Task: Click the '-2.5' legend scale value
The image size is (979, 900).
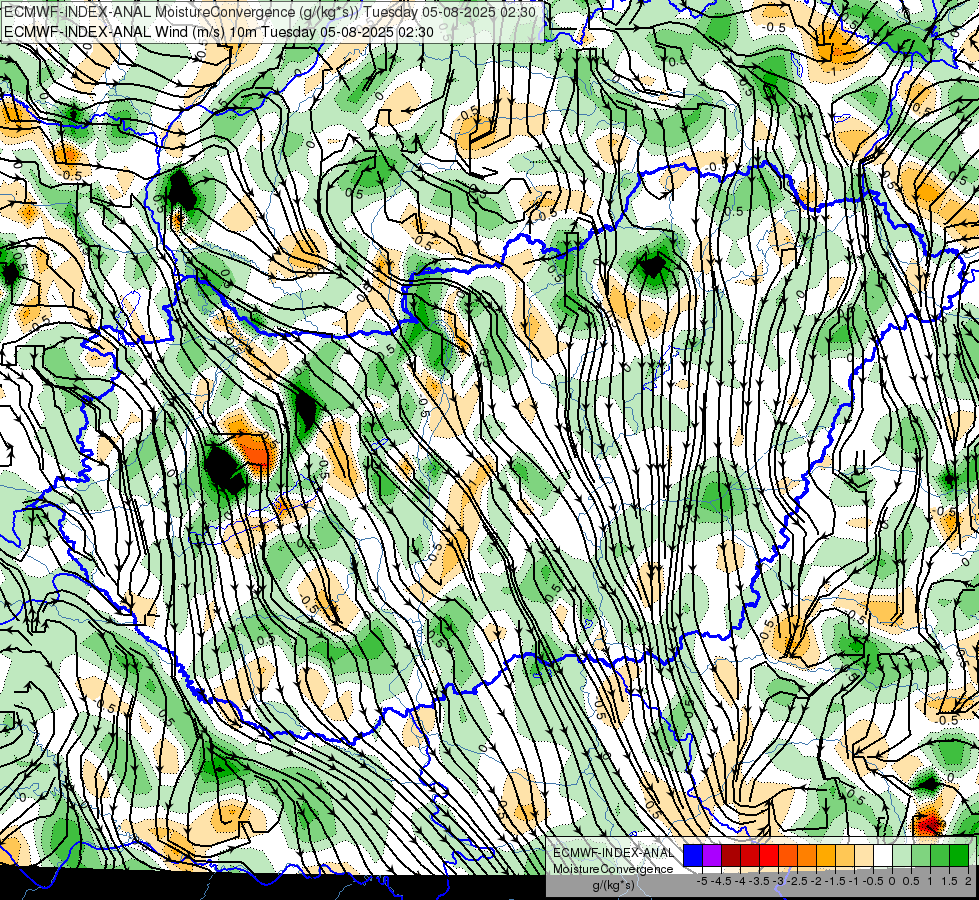Action: [x=796, y=881]
